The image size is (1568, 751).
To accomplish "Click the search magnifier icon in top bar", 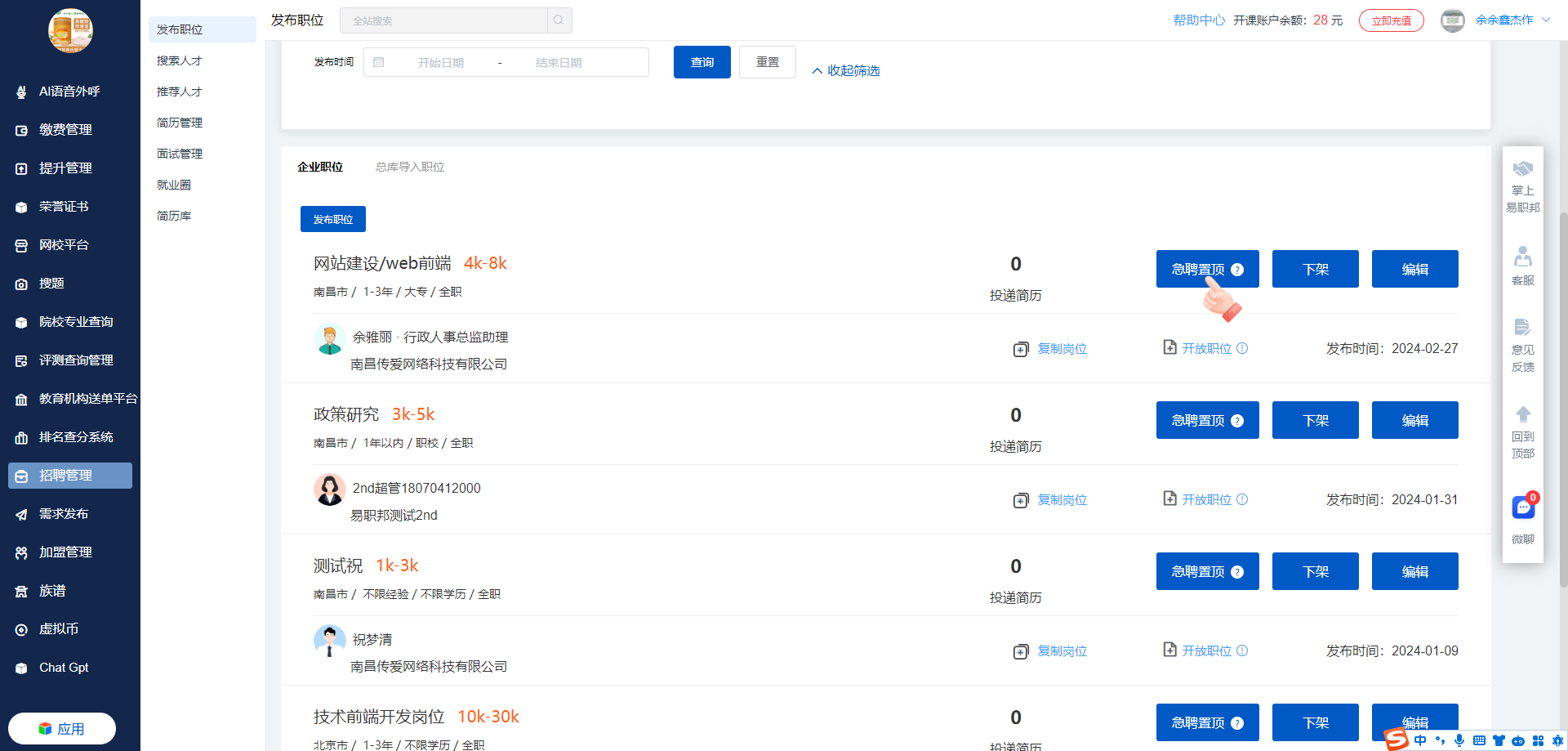I will coord(559,20).
